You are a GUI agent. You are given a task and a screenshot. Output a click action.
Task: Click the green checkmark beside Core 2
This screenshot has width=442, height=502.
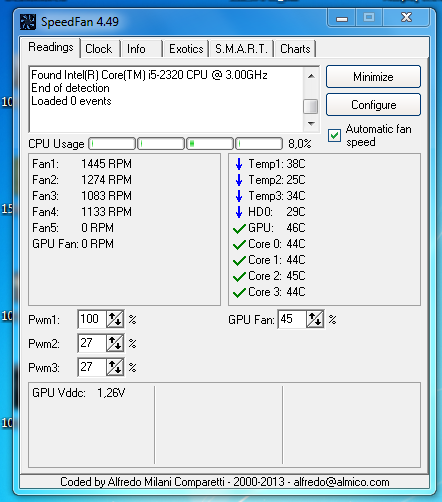pos(239,277)
